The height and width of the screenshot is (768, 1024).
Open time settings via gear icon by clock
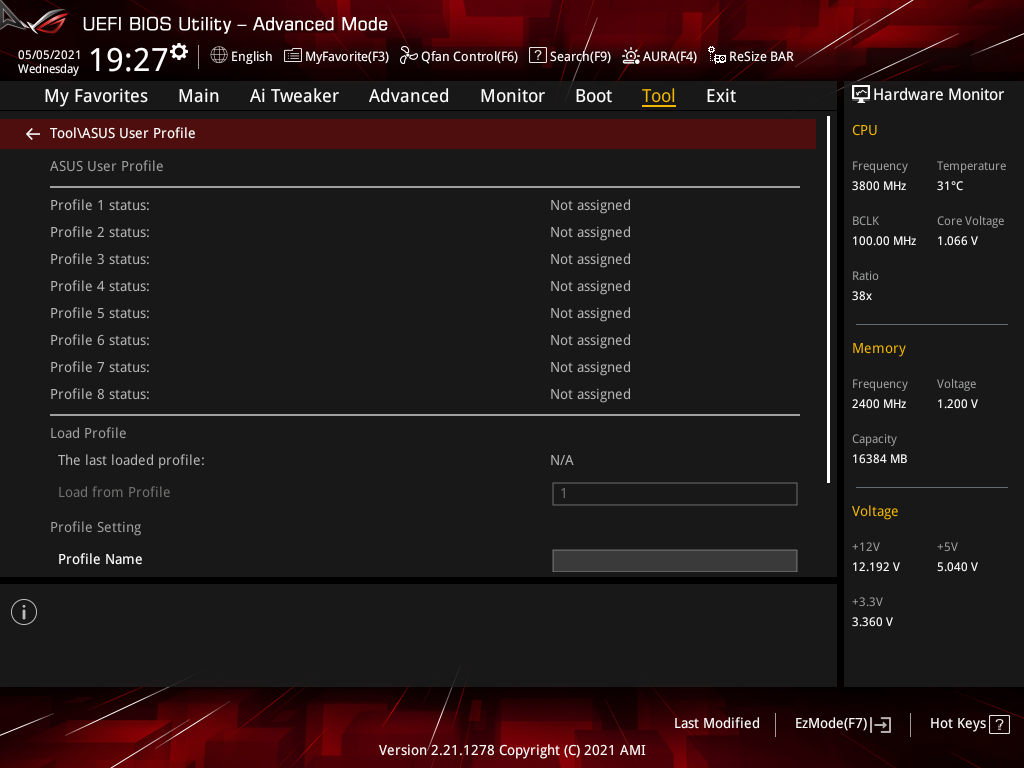coord(179,52)
